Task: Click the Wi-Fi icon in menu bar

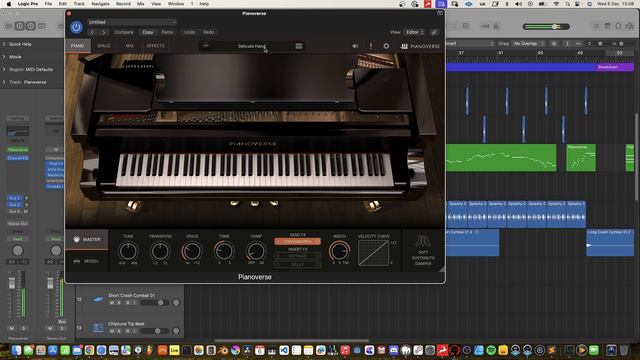Action: point(556,4)
